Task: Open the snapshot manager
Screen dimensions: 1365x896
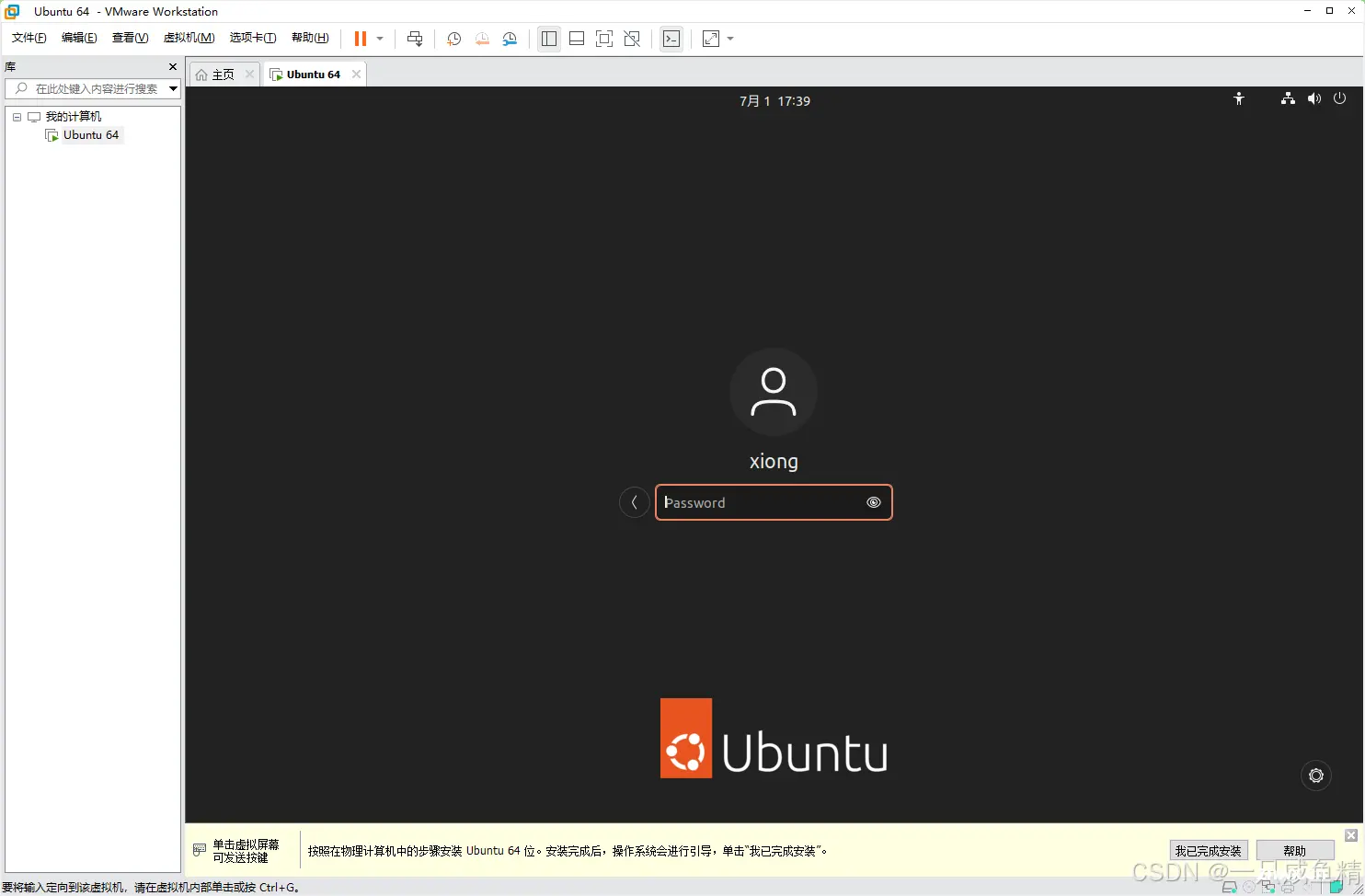Action: [510, 39]
